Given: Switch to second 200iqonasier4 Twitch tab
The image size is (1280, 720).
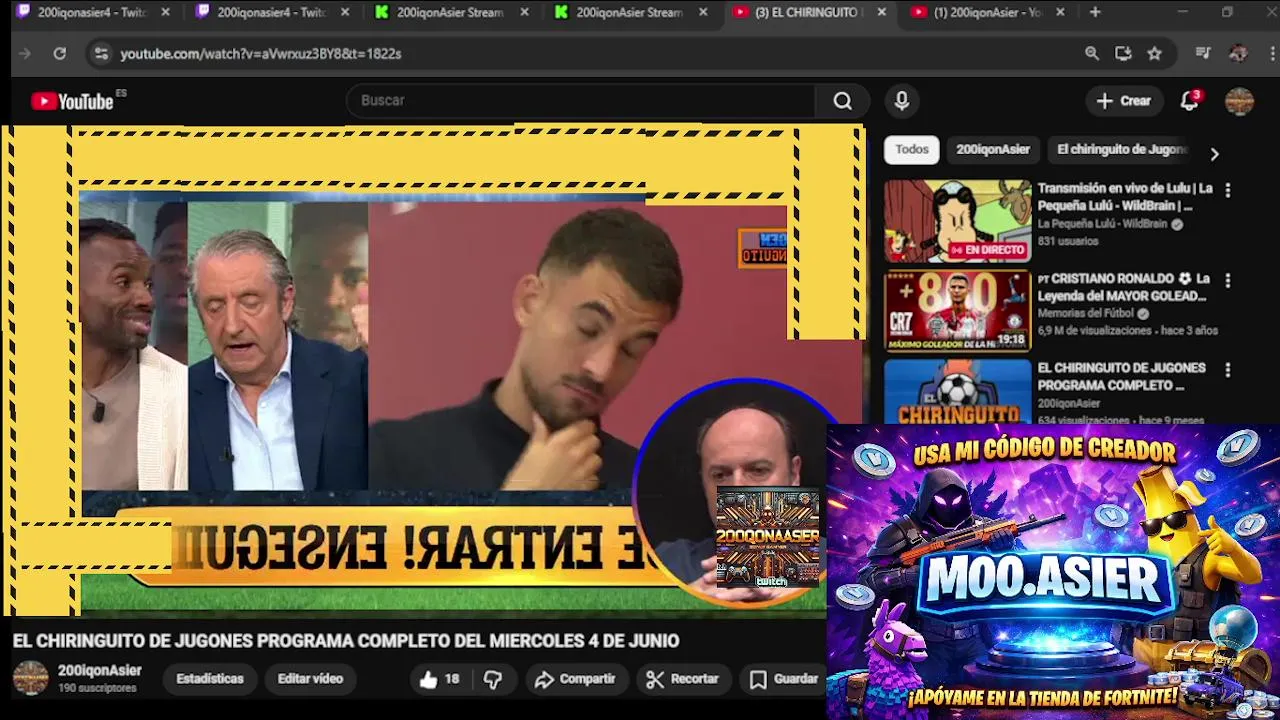Looking at the screenshot, I should point(271,13).
